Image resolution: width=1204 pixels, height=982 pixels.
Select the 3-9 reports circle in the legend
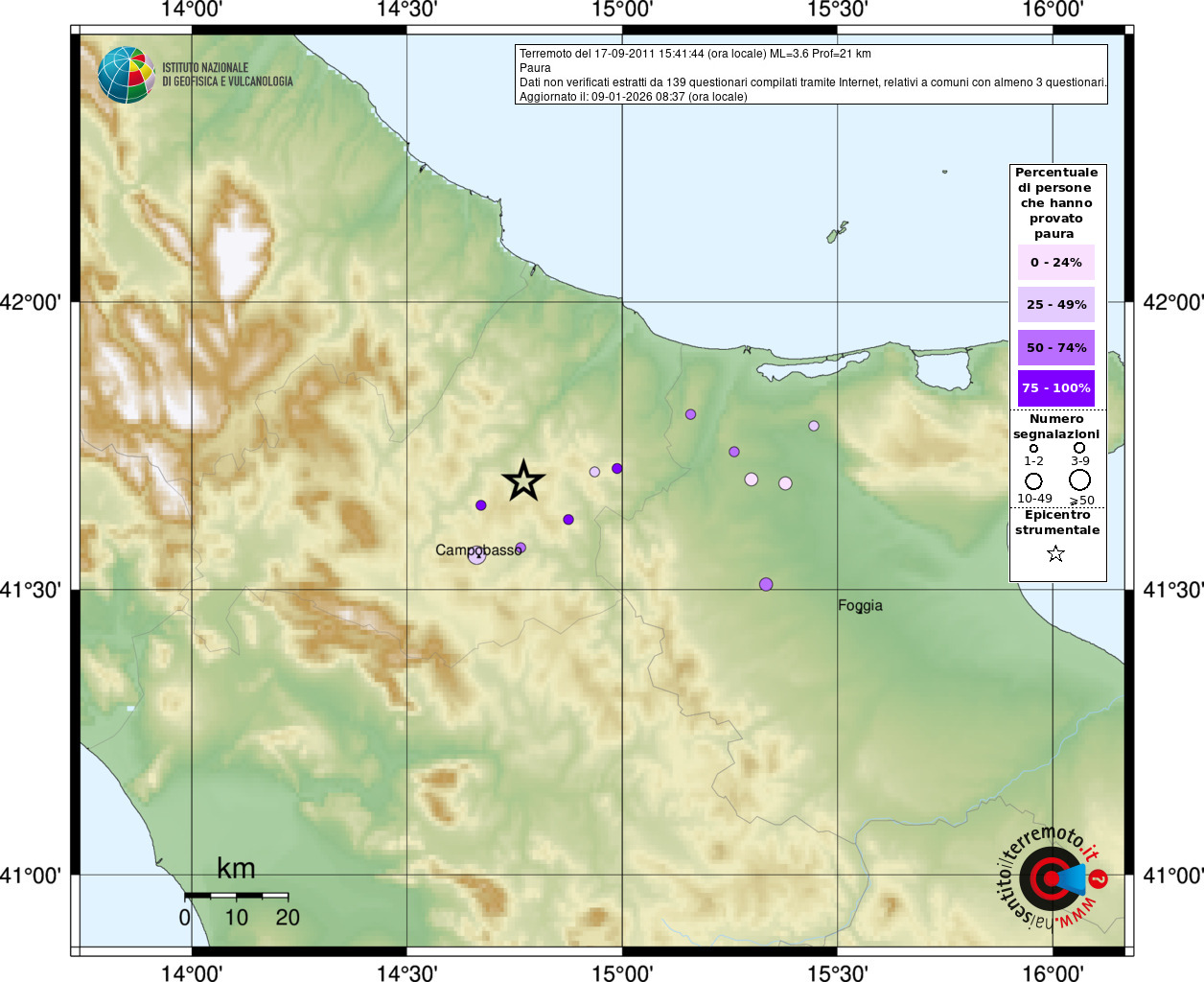(x=1079, y=448)
